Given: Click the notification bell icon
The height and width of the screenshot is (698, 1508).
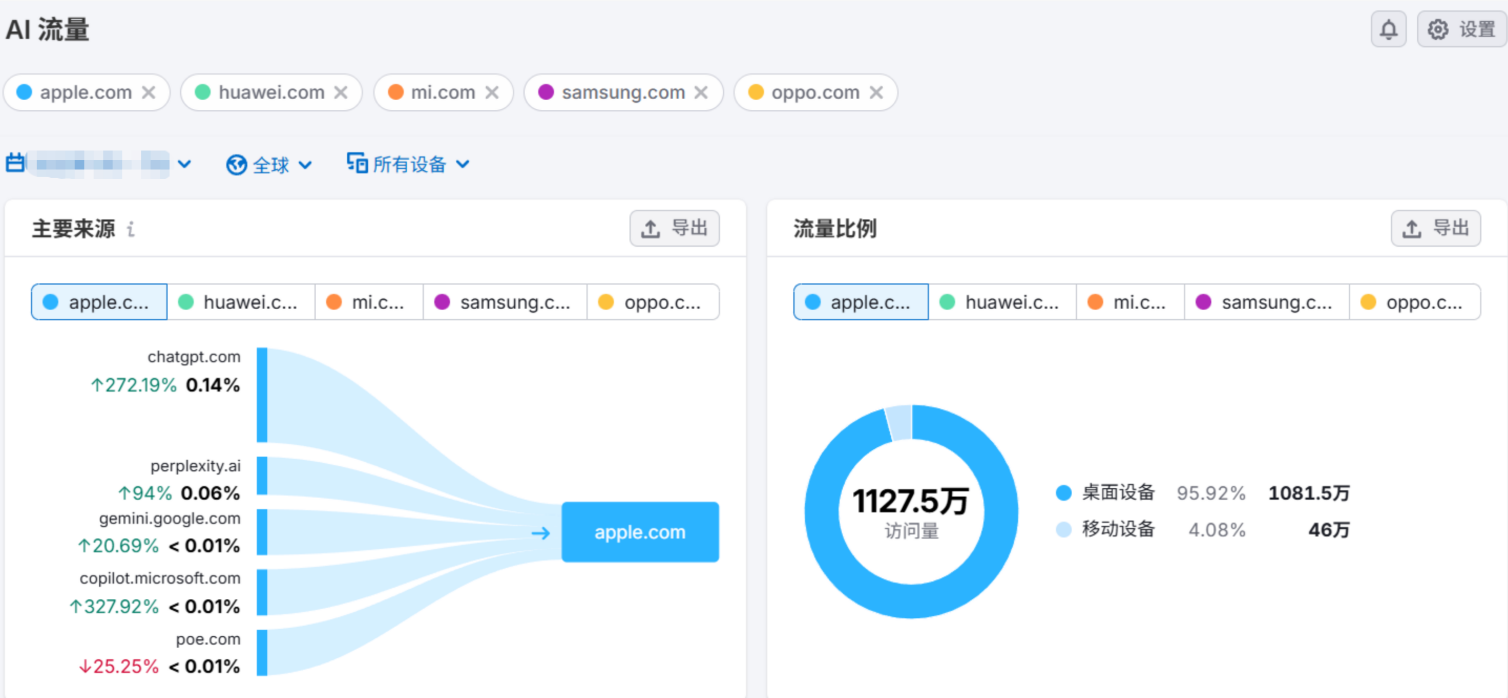Looking at the screenshot, I should (1388, 30).
